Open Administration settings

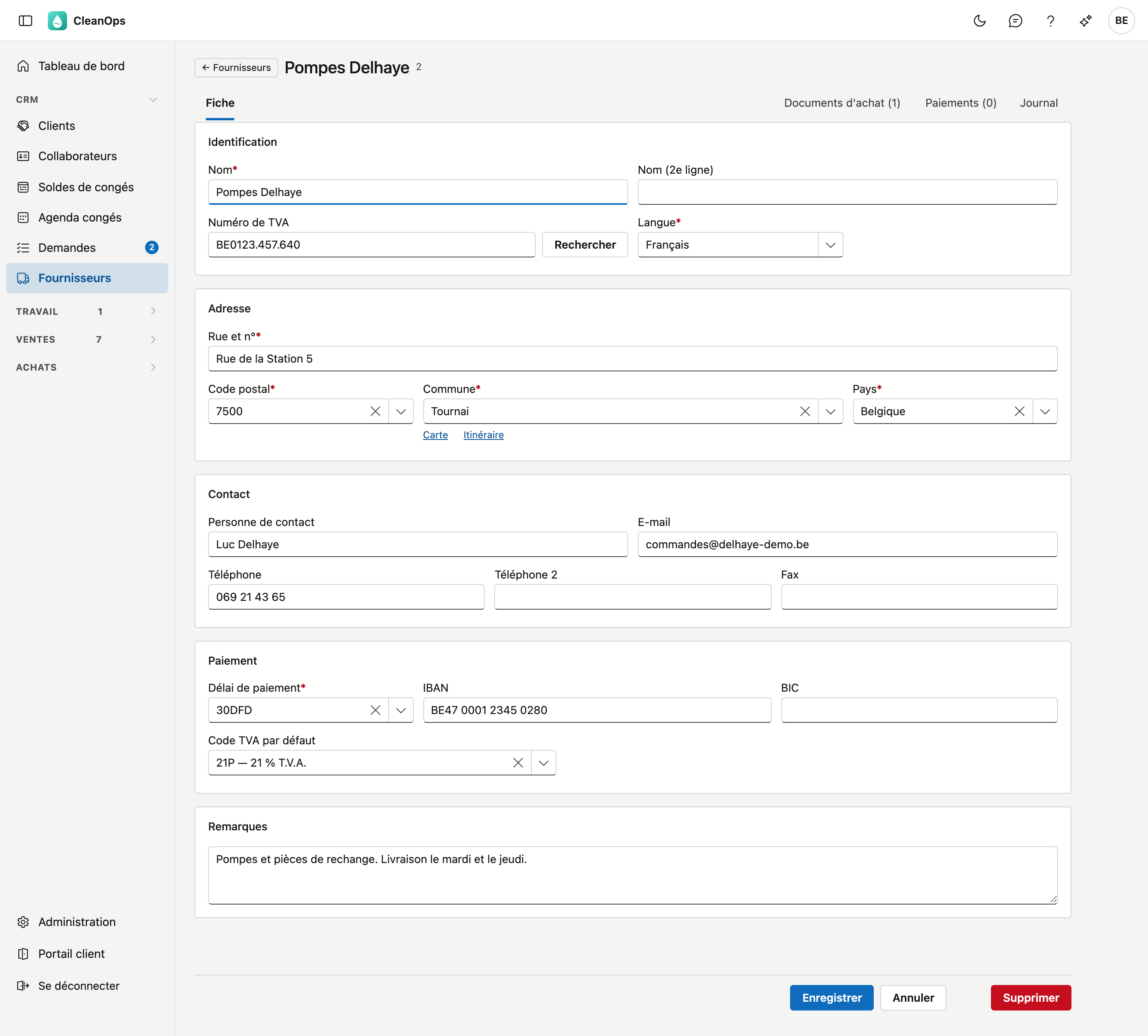pyautogui.click(x=87, y=922)
